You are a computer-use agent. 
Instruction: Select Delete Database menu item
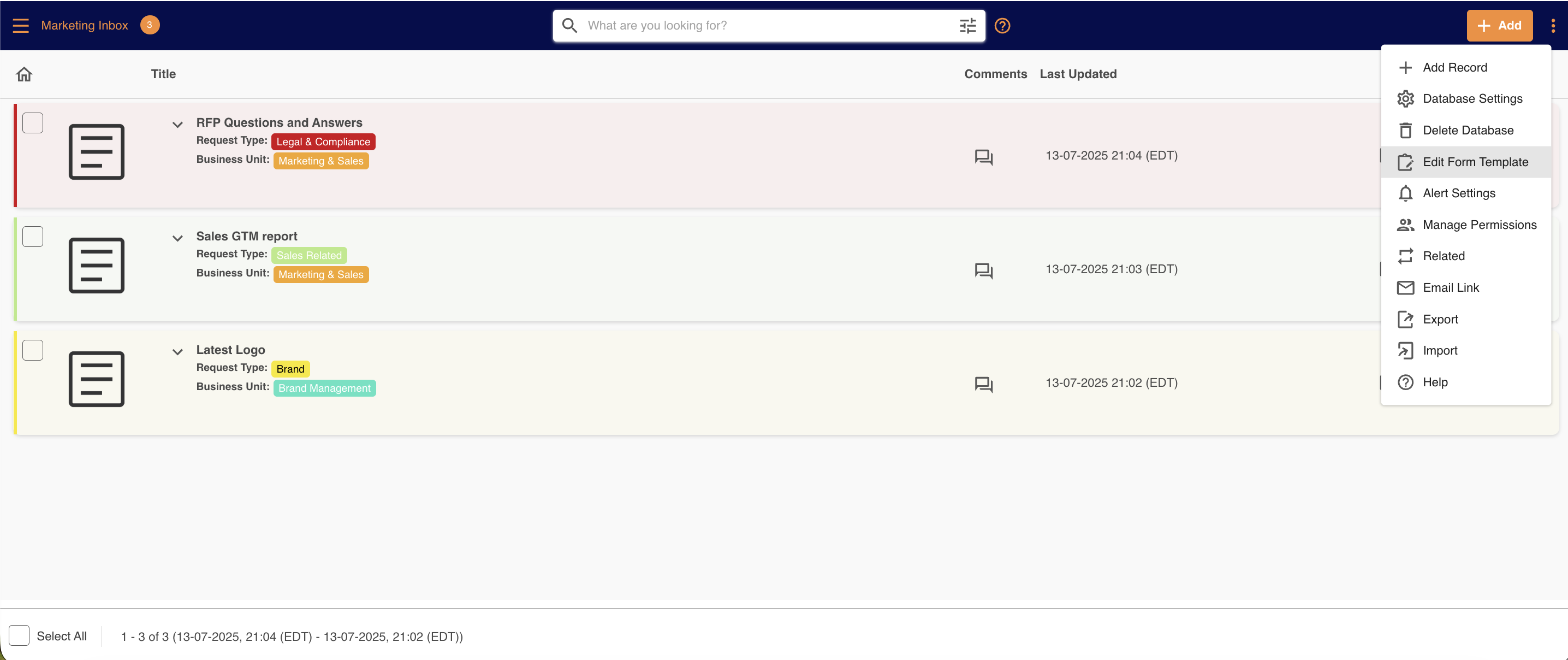[1466, 131]
